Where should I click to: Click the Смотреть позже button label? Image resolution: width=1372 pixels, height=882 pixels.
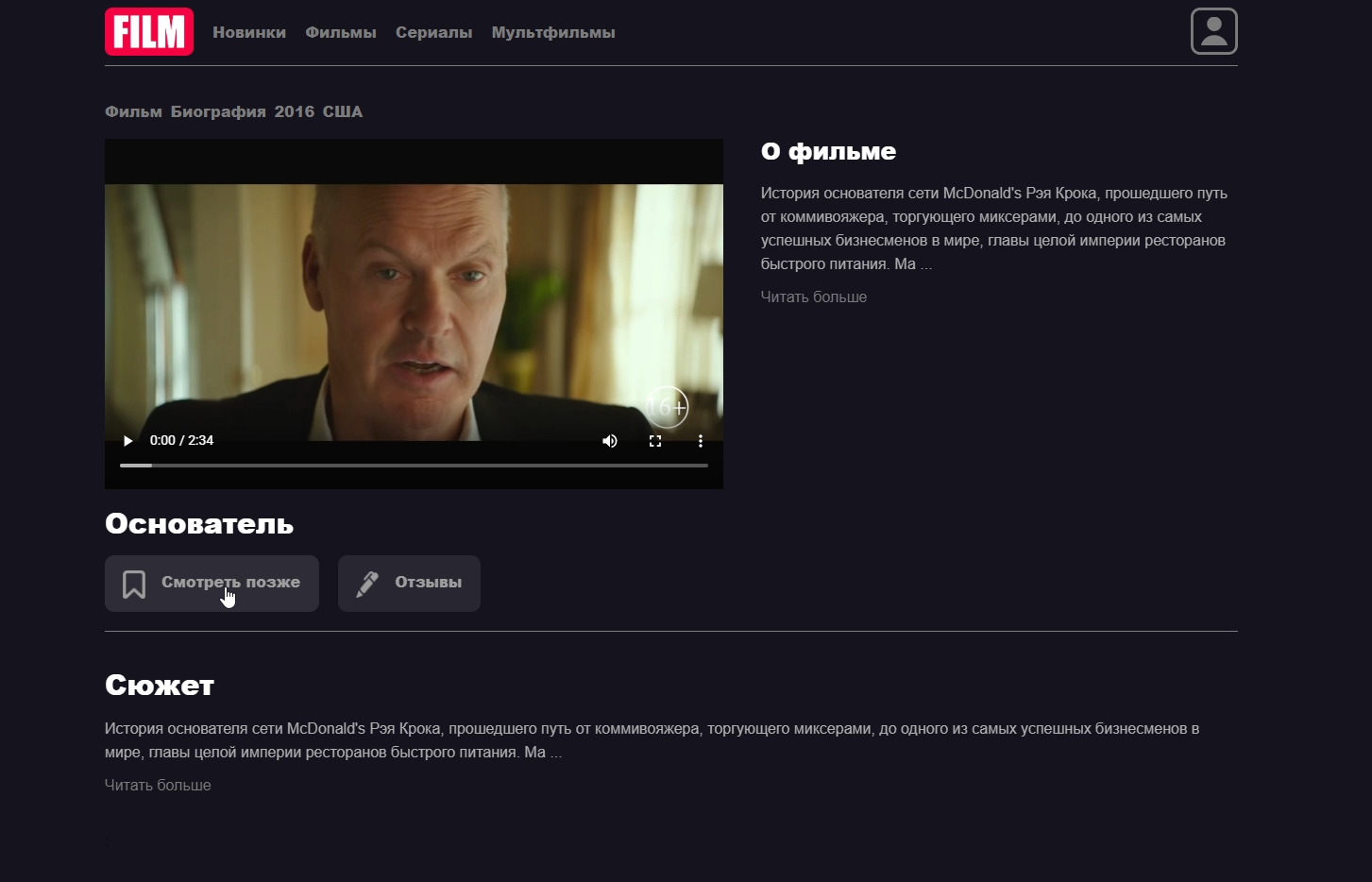click(x=230, y=582)
